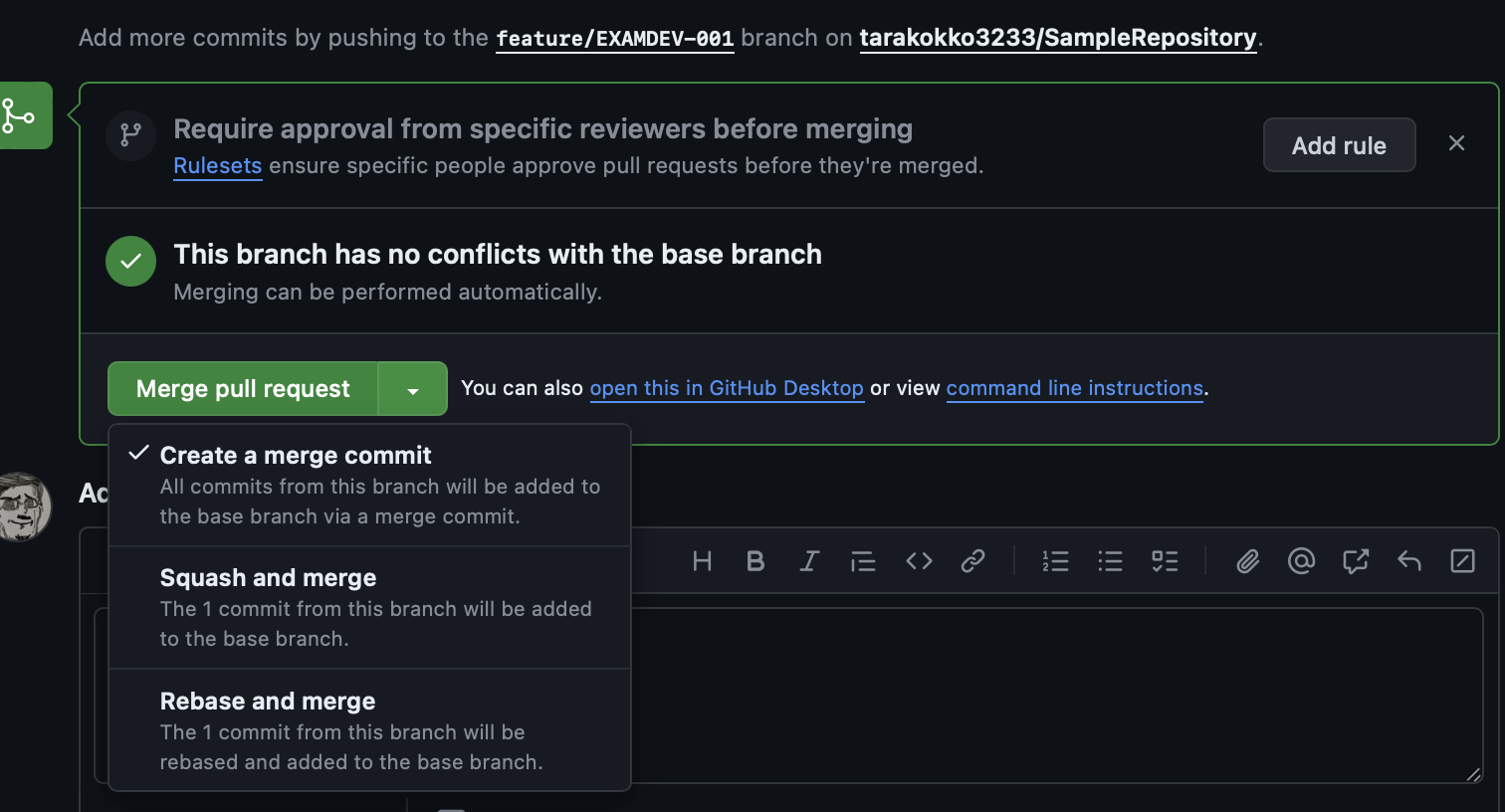Open the Rulesets link
The image size is (1505, 812).
pos(217,166)
